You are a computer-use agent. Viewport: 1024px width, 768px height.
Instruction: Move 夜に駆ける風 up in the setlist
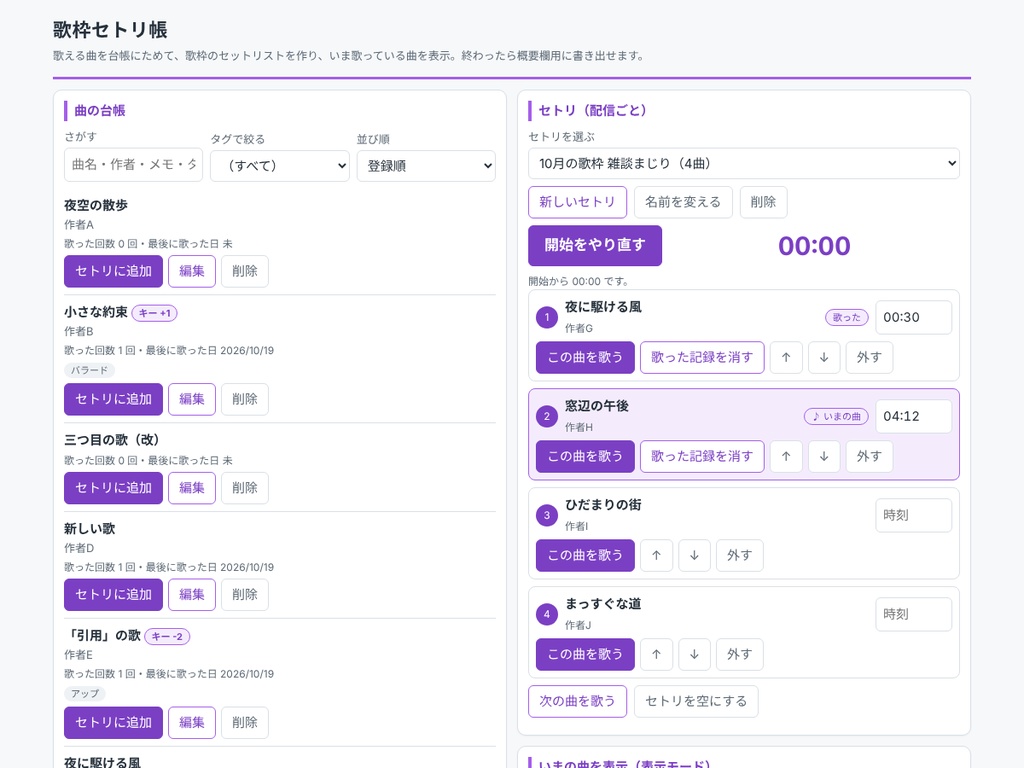(x=786, y=357)
